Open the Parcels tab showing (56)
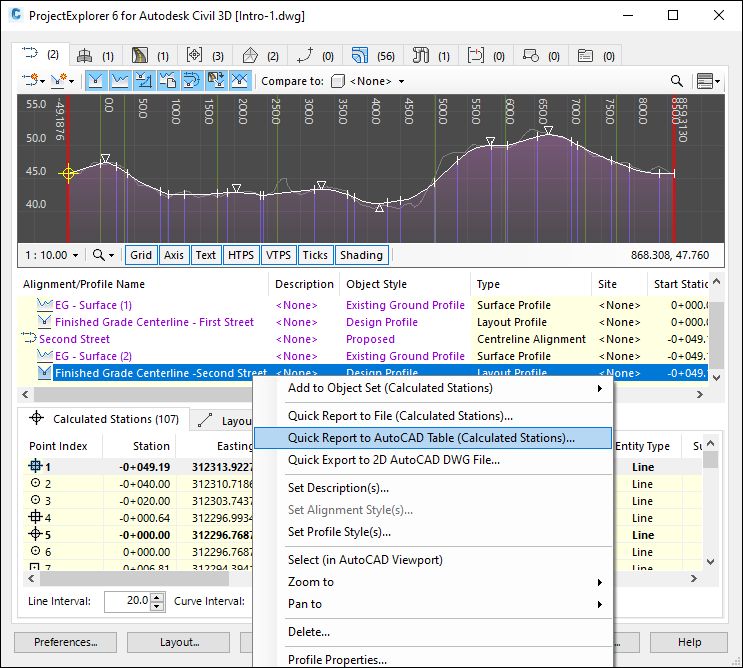Image resolution: width=743 pixels, height=668 pixels. pyautogui.click(x=373, y=56)
